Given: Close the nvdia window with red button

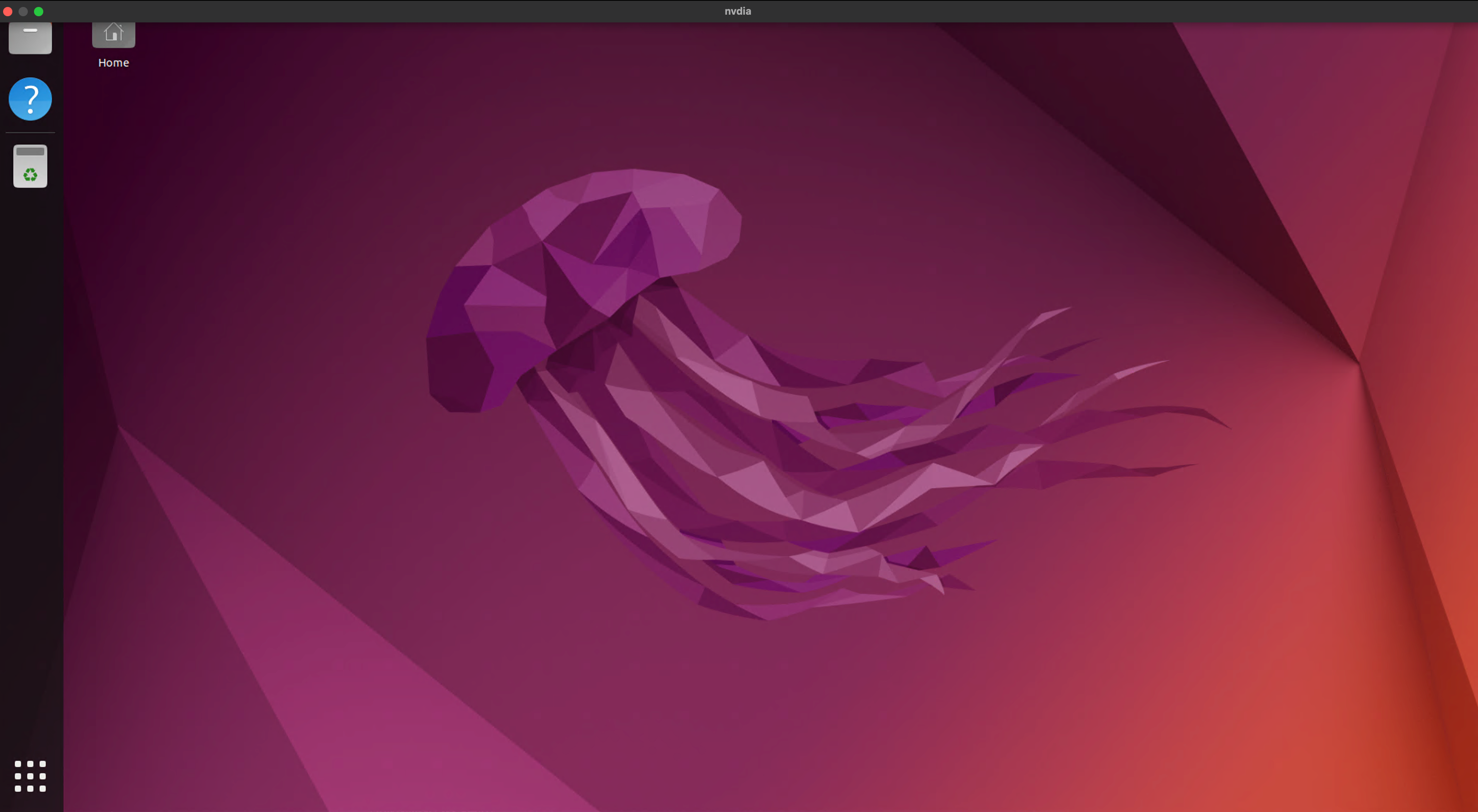Looking at the screenshot, I should [x=8, y=12].
